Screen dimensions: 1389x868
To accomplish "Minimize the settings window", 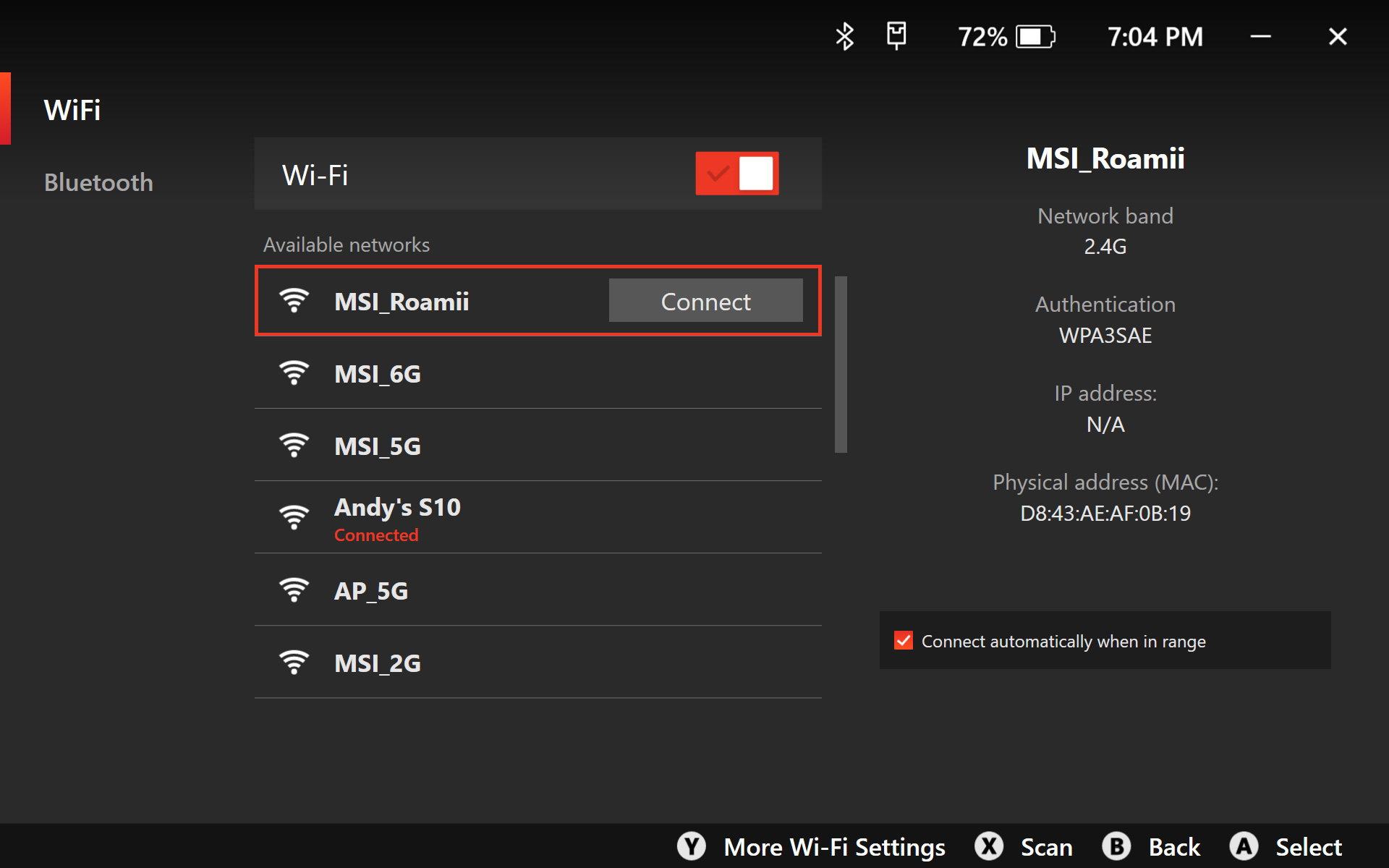I will [1261, 36].
